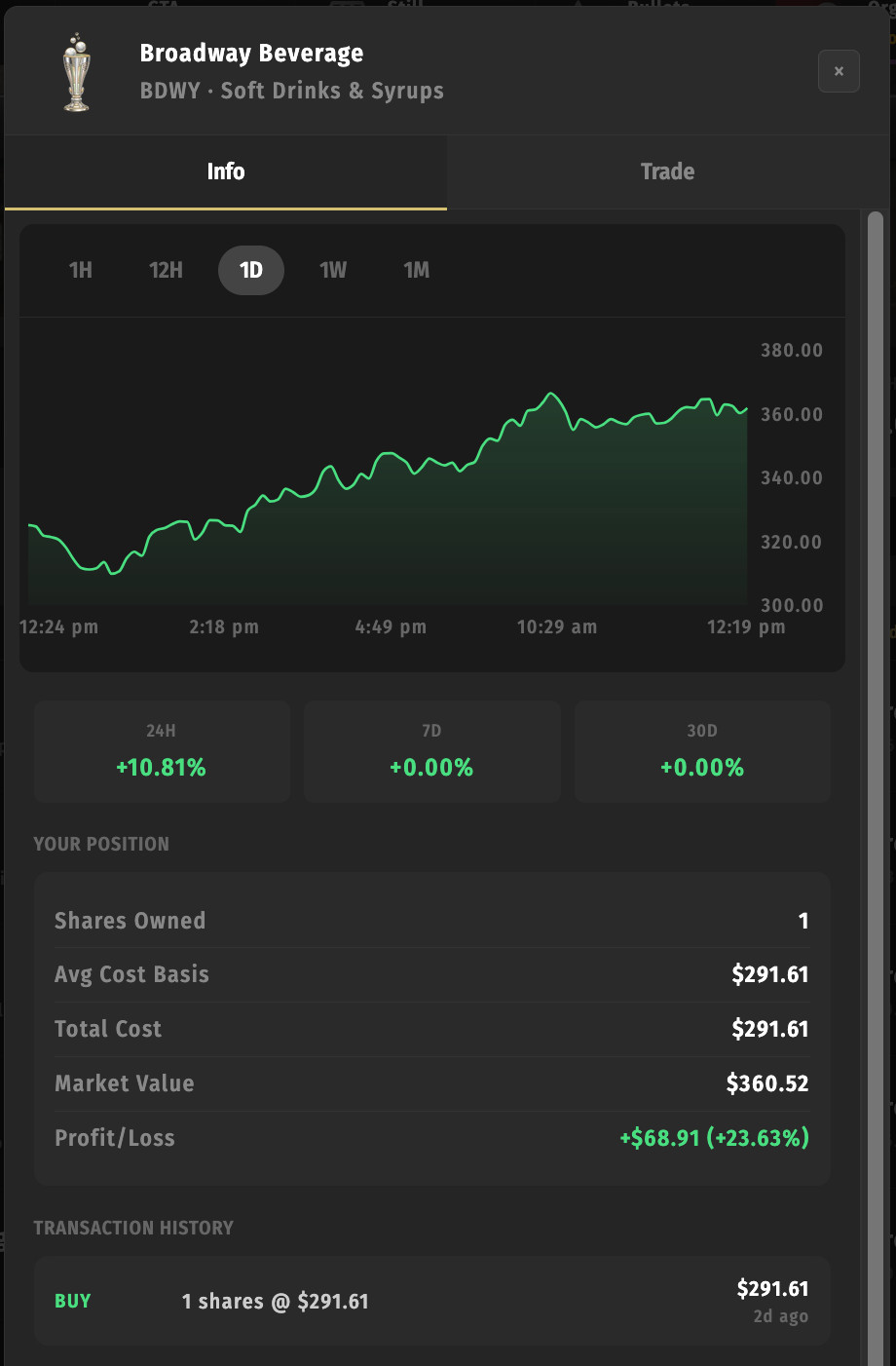Click the 30D change stat card
Viewport: 896px width, 1366px height.
[702, 751]
